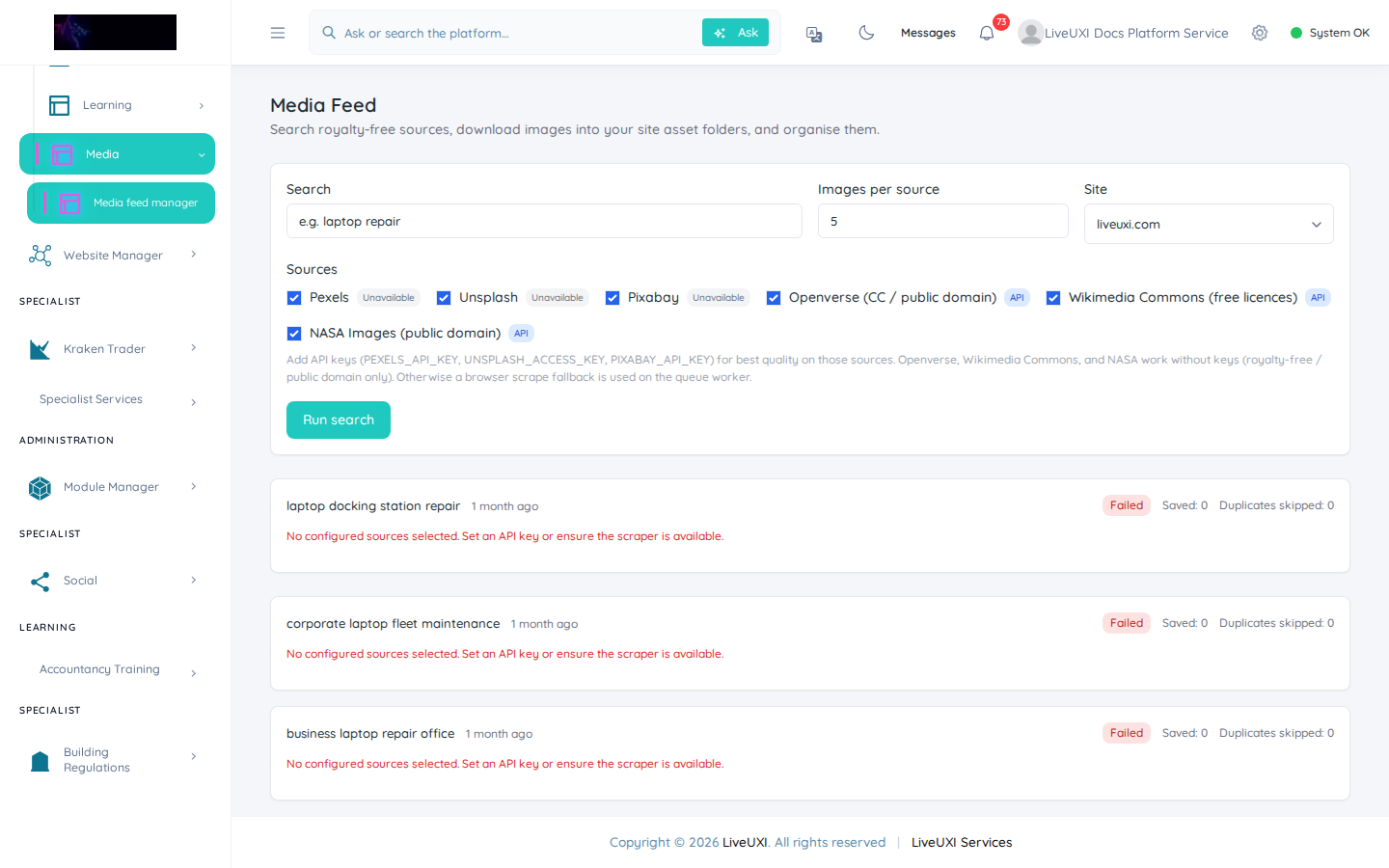Expand the Learning submenu chevron

click(x=202, y=106)
